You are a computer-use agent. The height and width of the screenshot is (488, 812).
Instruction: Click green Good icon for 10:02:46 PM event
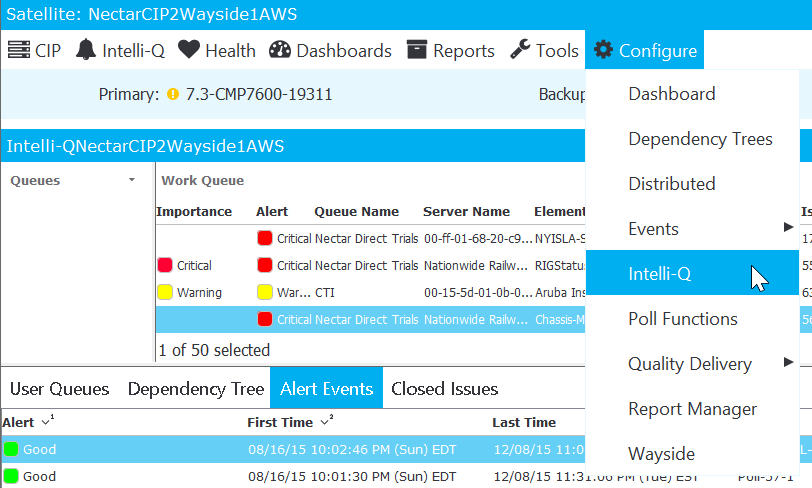pyautogui.click(x=11, y=449)
